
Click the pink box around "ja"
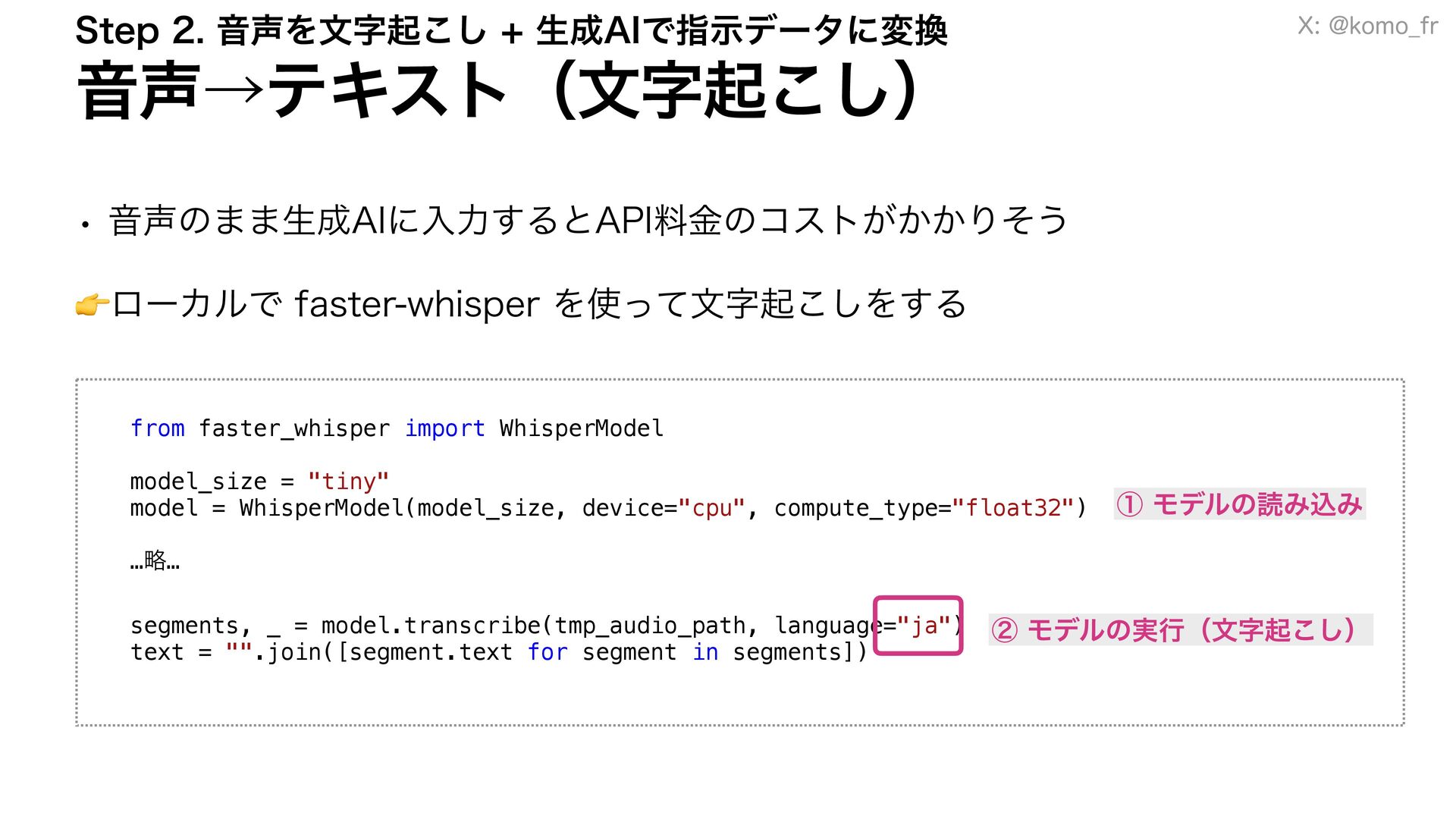pos(918,625)
